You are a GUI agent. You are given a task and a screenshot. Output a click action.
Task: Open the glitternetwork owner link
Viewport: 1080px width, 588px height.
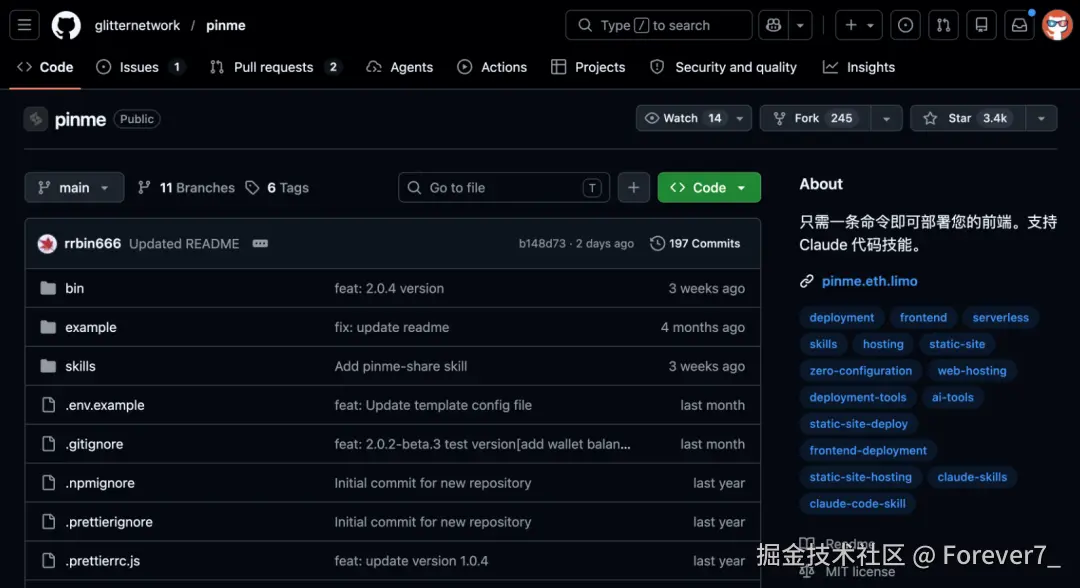pyautogui.click(x=137, y=25)
